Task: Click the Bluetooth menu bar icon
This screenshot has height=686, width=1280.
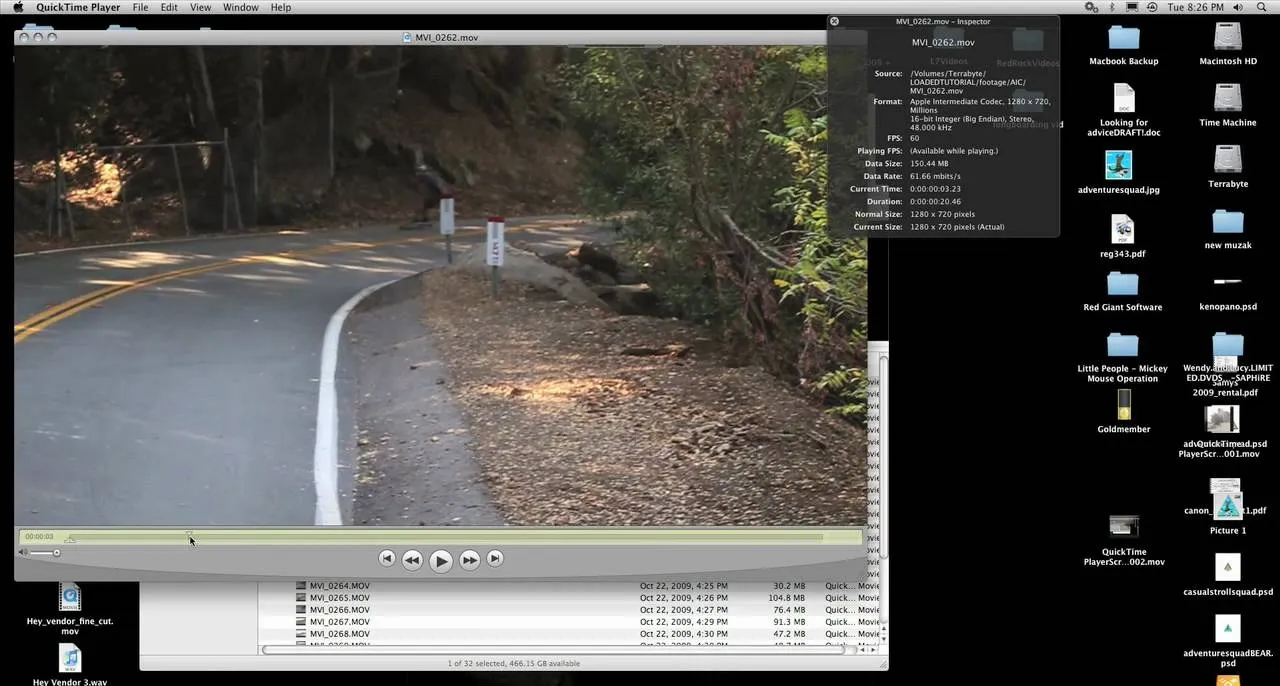Action: [1112, 7]
